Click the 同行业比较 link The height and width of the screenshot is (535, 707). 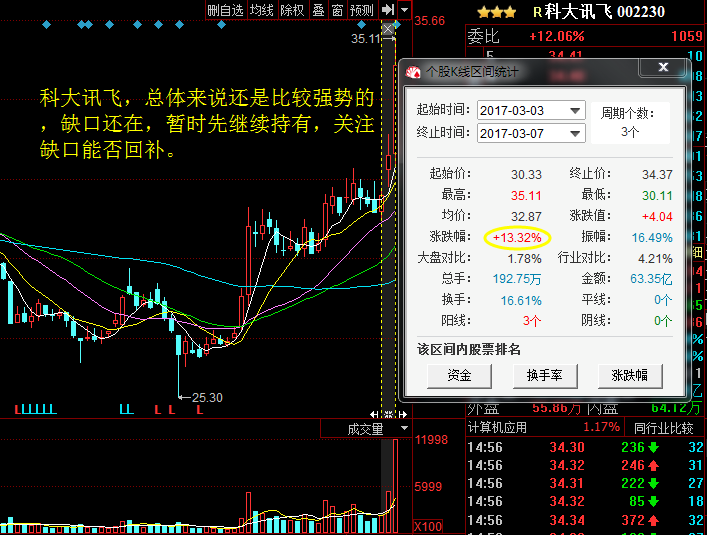click(x=663, y=428)
